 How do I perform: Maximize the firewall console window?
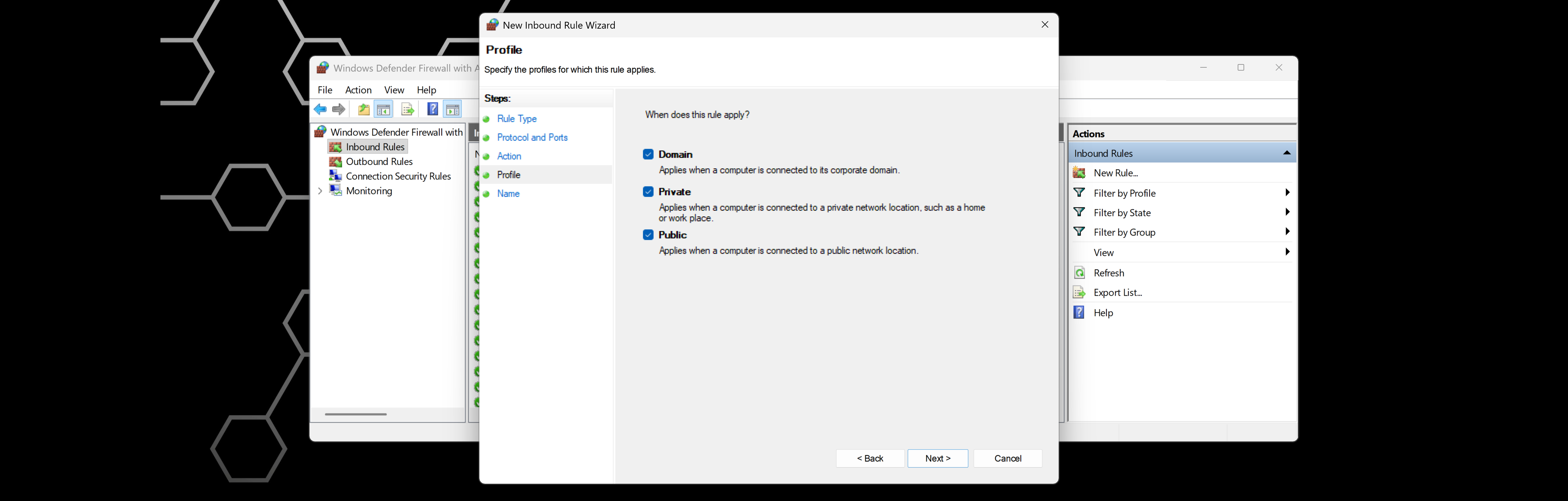point(1241,68)
